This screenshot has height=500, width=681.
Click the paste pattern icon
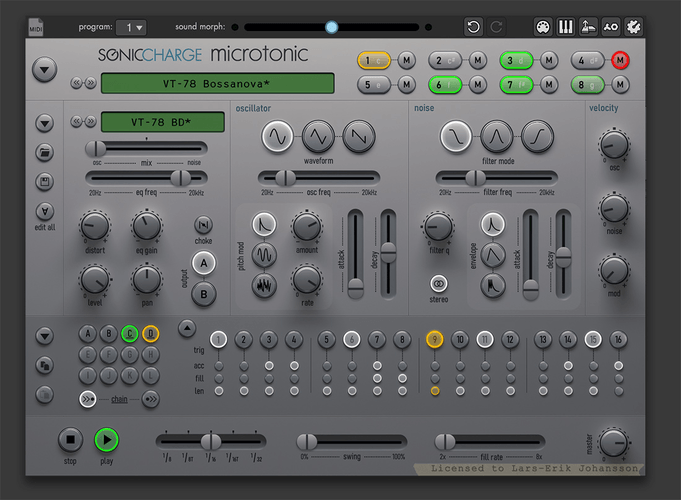click(x=44, y=395)
